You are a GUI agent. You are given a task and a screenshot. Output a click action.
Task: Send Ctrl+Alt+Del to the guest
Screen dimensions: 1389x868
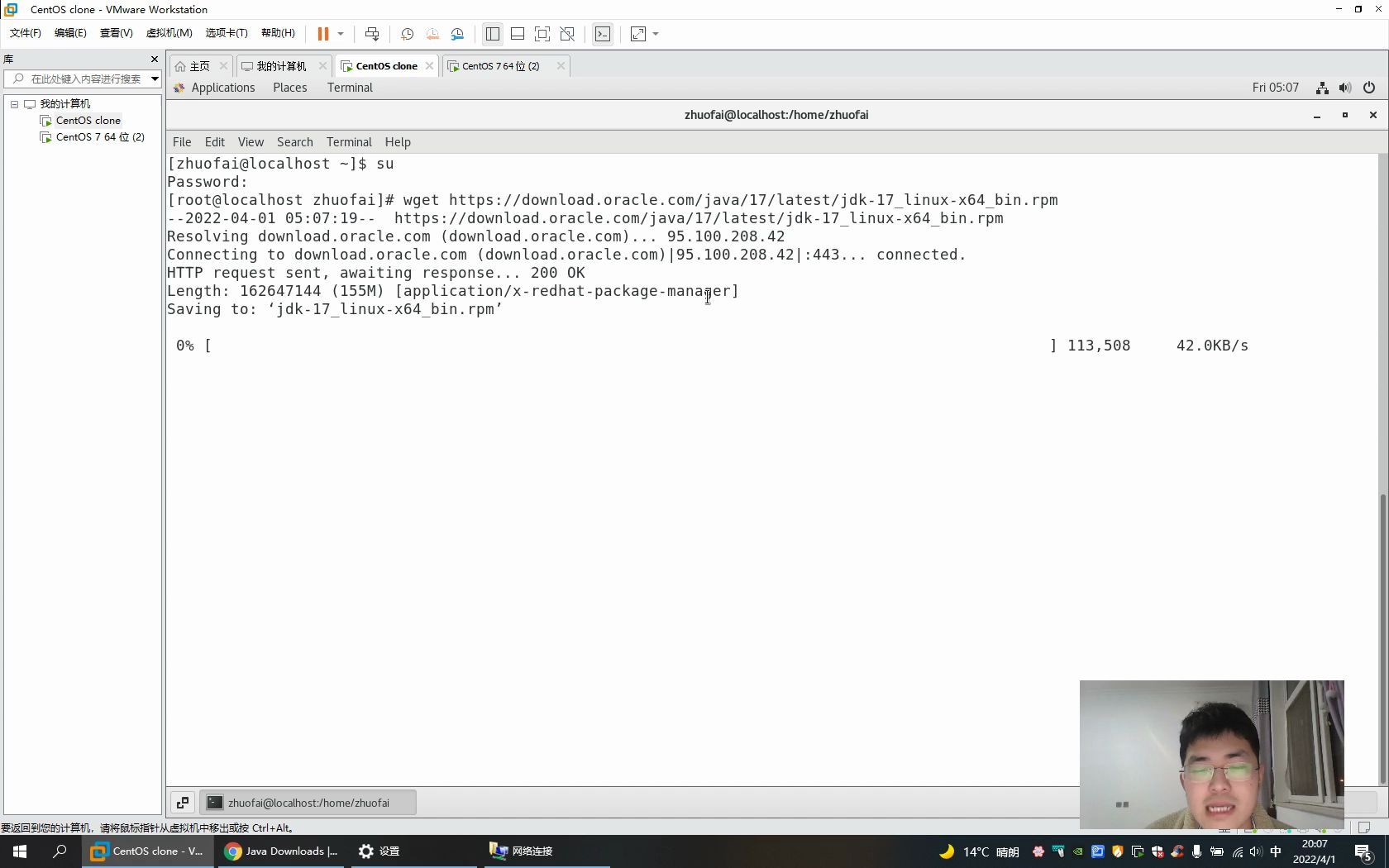[372, 34]
